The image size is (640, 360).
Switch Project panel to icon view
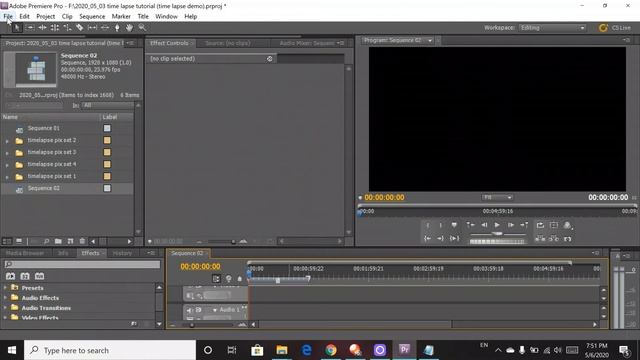coord(19,241)
